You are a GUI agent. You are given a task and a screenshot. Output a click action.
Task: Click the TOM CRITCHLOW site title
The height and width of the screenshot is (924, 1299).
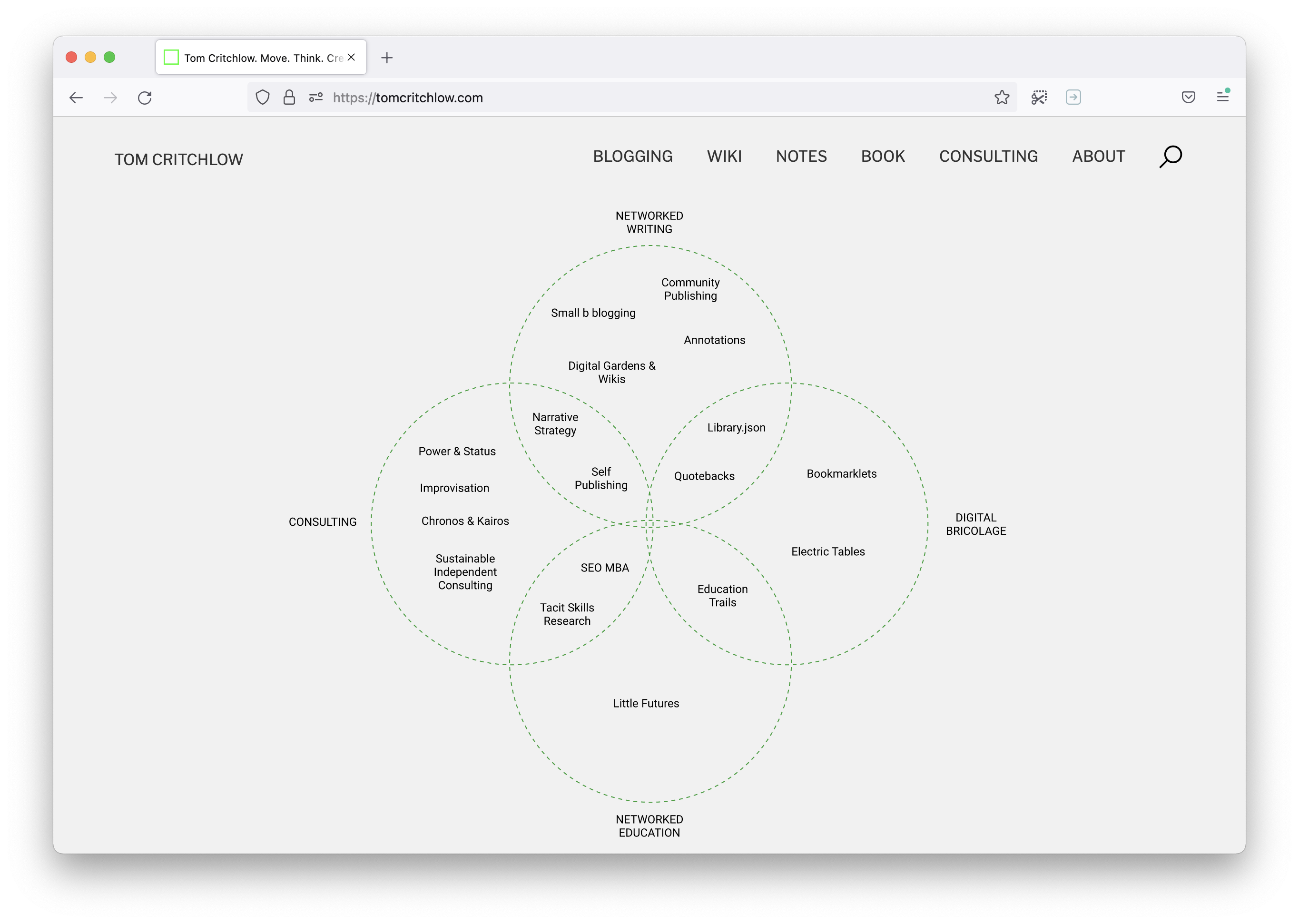pos(178,159)
